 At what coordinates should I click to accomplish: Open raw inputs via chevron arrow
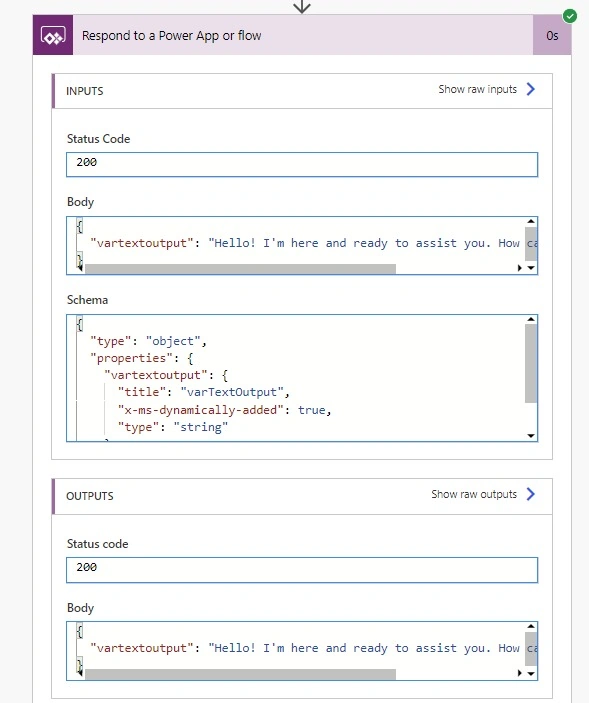coord(531,89)
